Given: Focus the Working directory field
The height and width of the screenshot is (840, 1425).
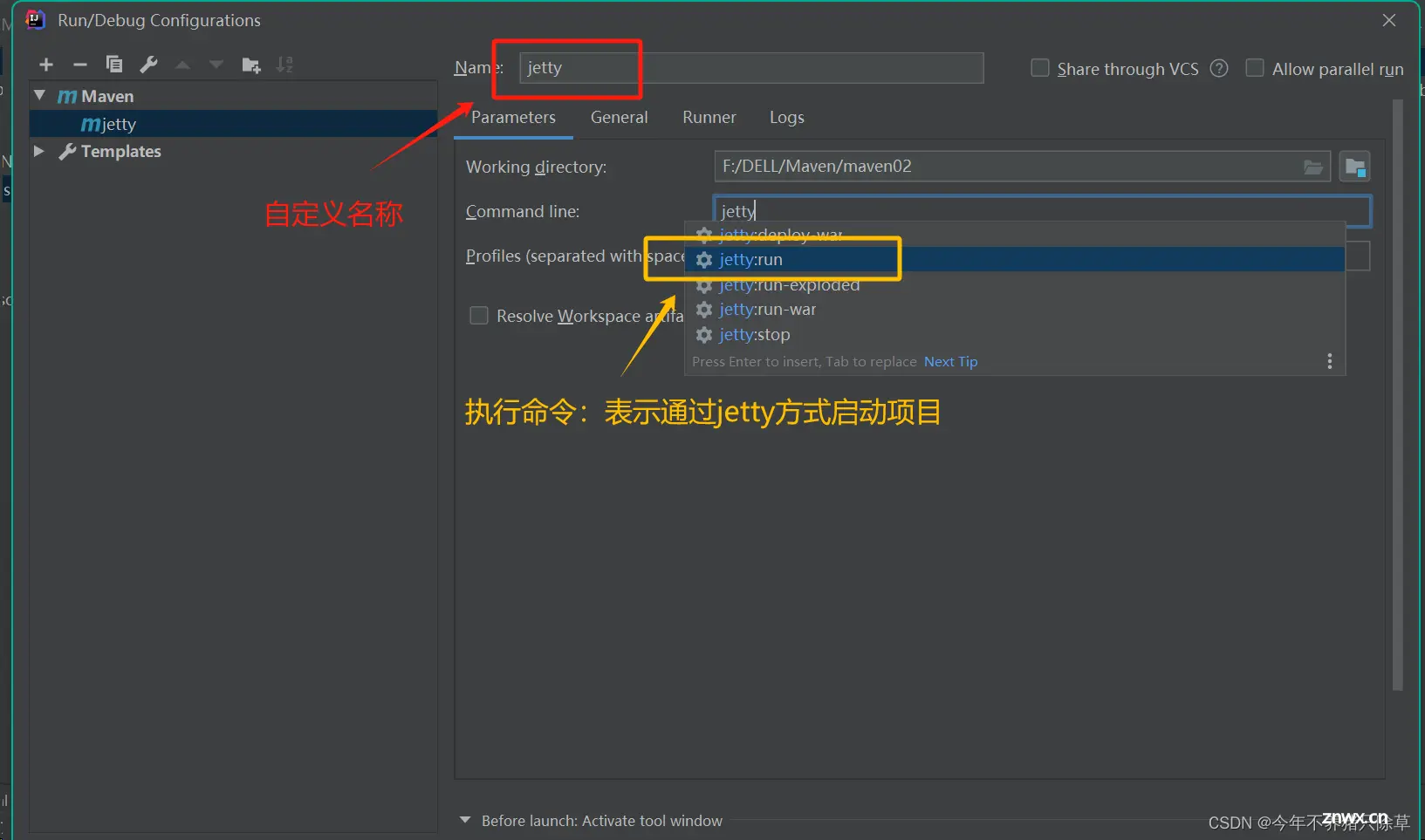Looking at the screenshot, I should pyautogui.click(x=1022, y=167).
